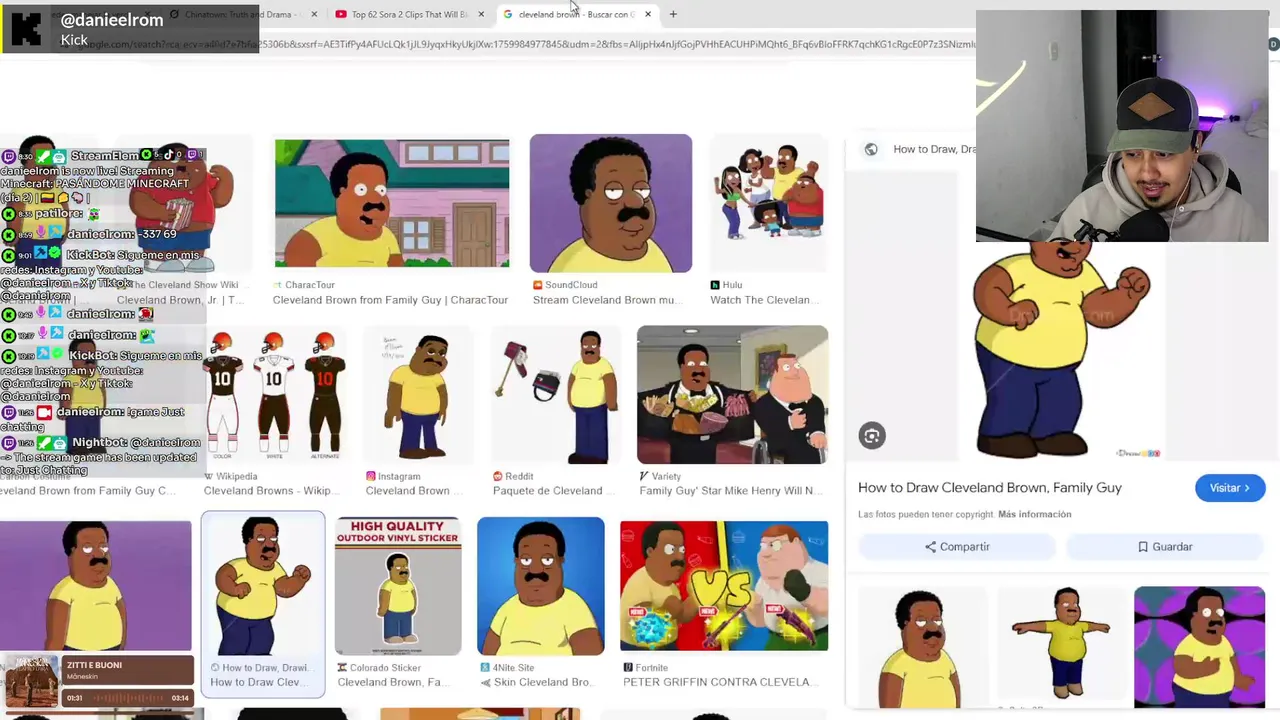Click the Visitar button in preview panel
The image size is (1280, 720).
click(1230, 488)
